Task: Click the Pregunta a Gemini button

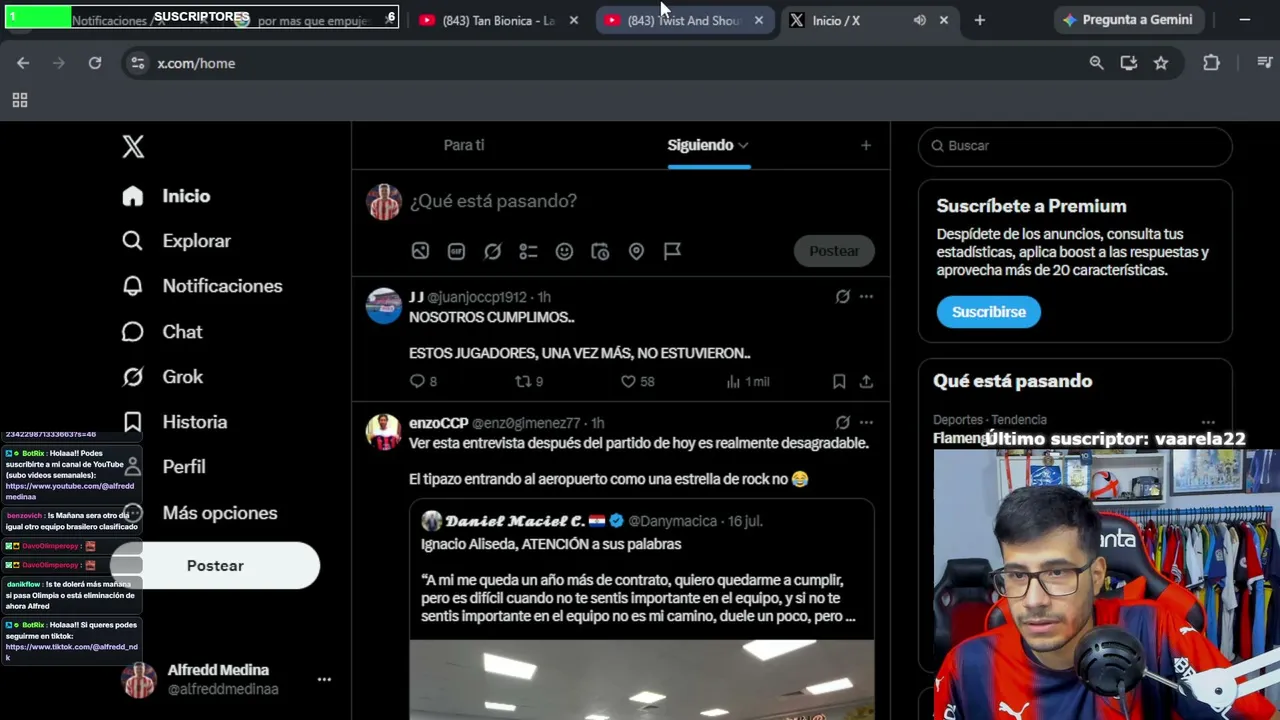Action: click(x=1129, y=20)
